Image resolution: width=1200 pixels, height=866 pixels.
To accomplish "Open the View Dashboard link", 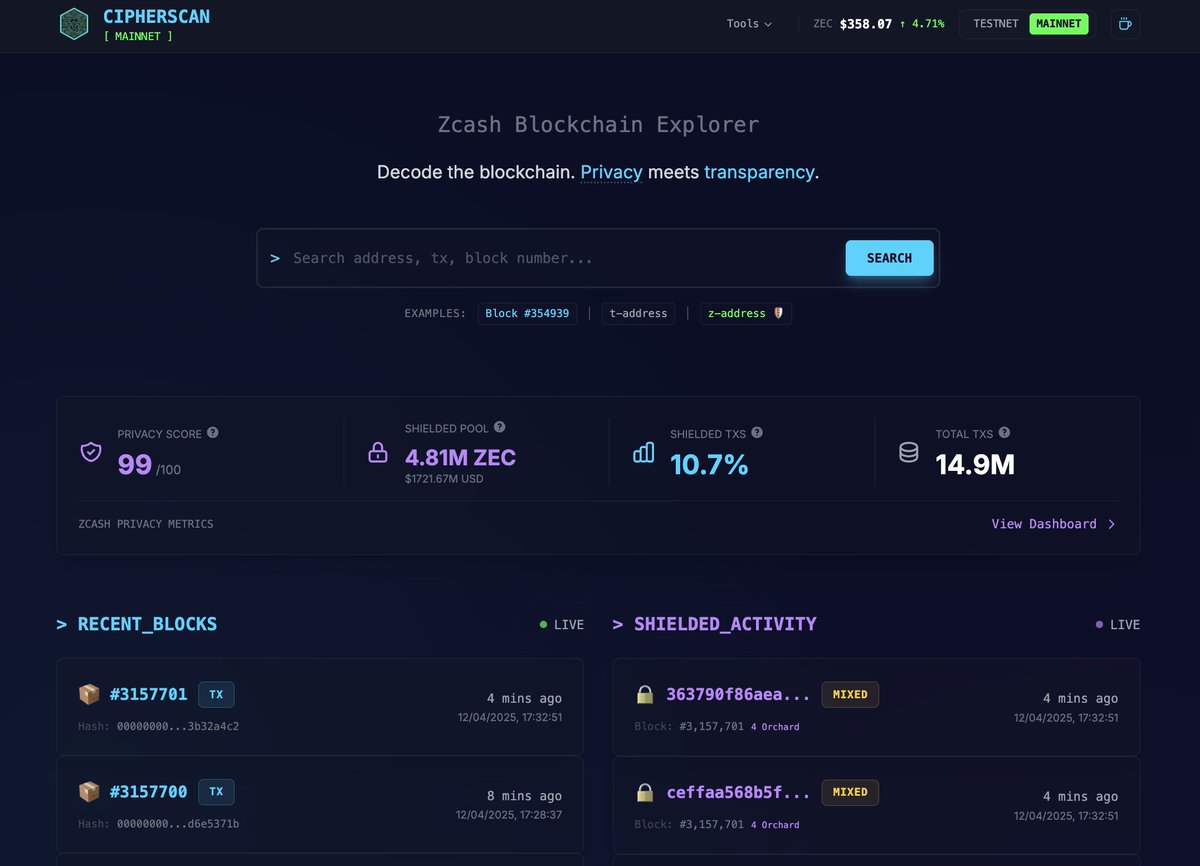I will [x=1054, y=524].
